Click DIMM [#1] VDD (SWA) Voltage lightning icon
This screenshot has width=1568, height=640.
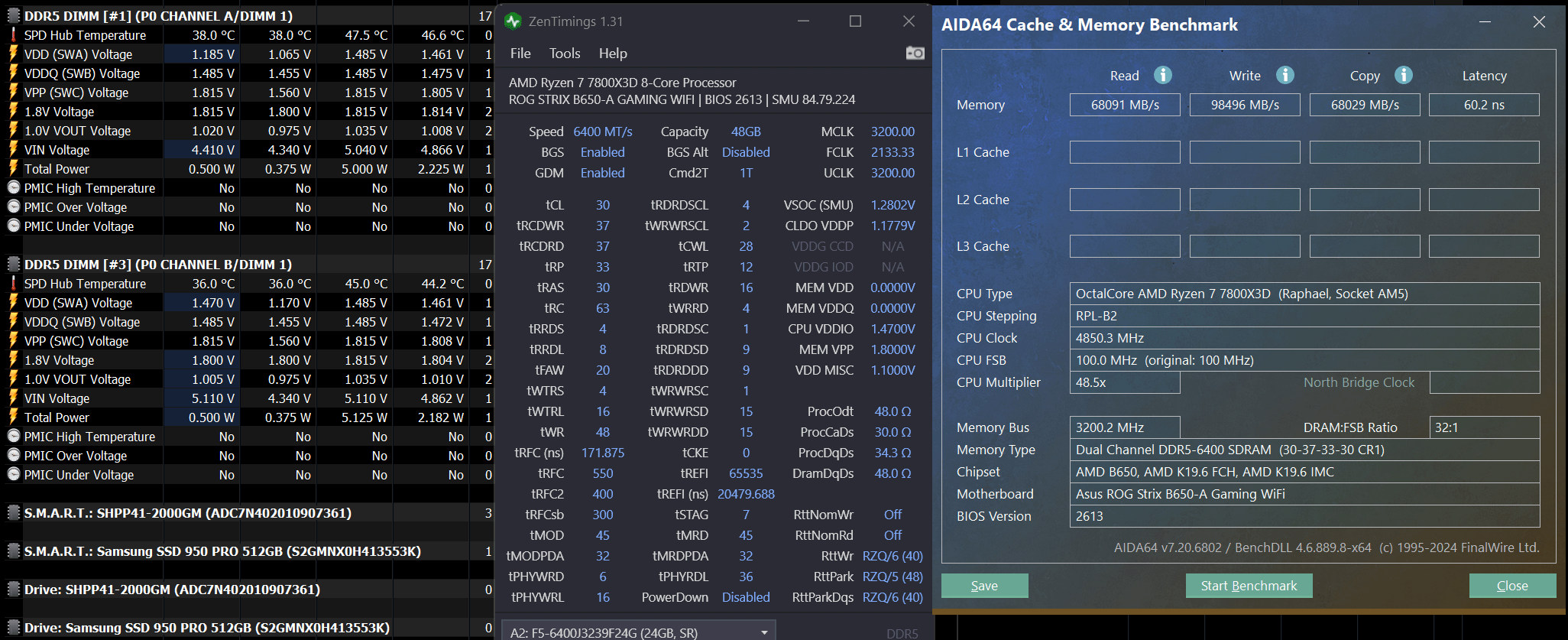13,54
